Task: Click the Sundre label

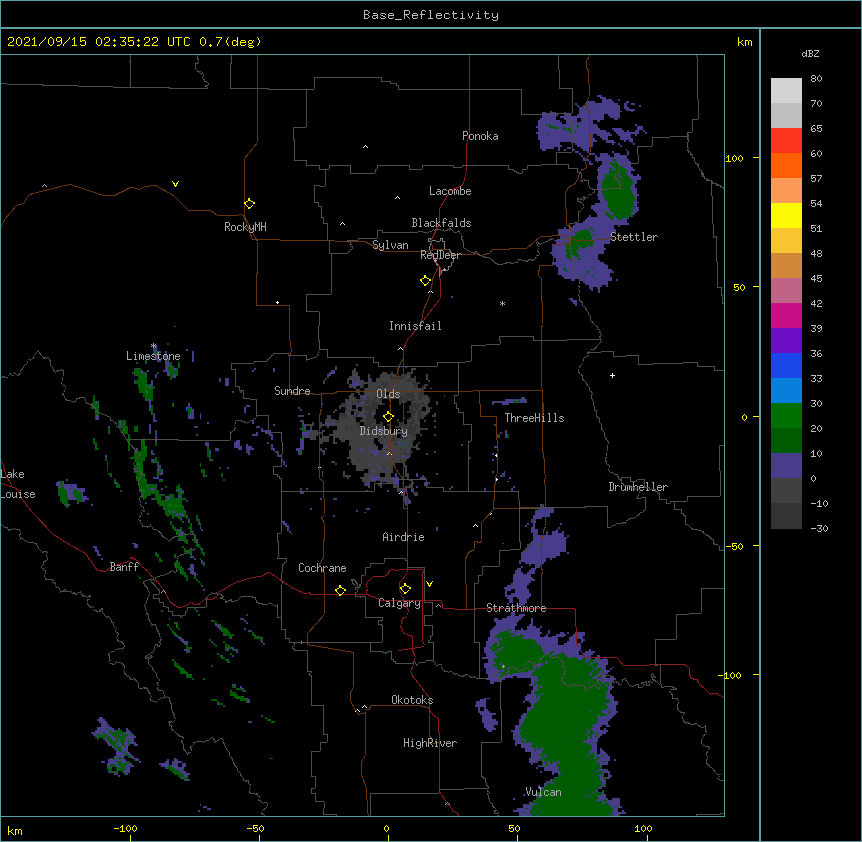Action: click(292, 391)
